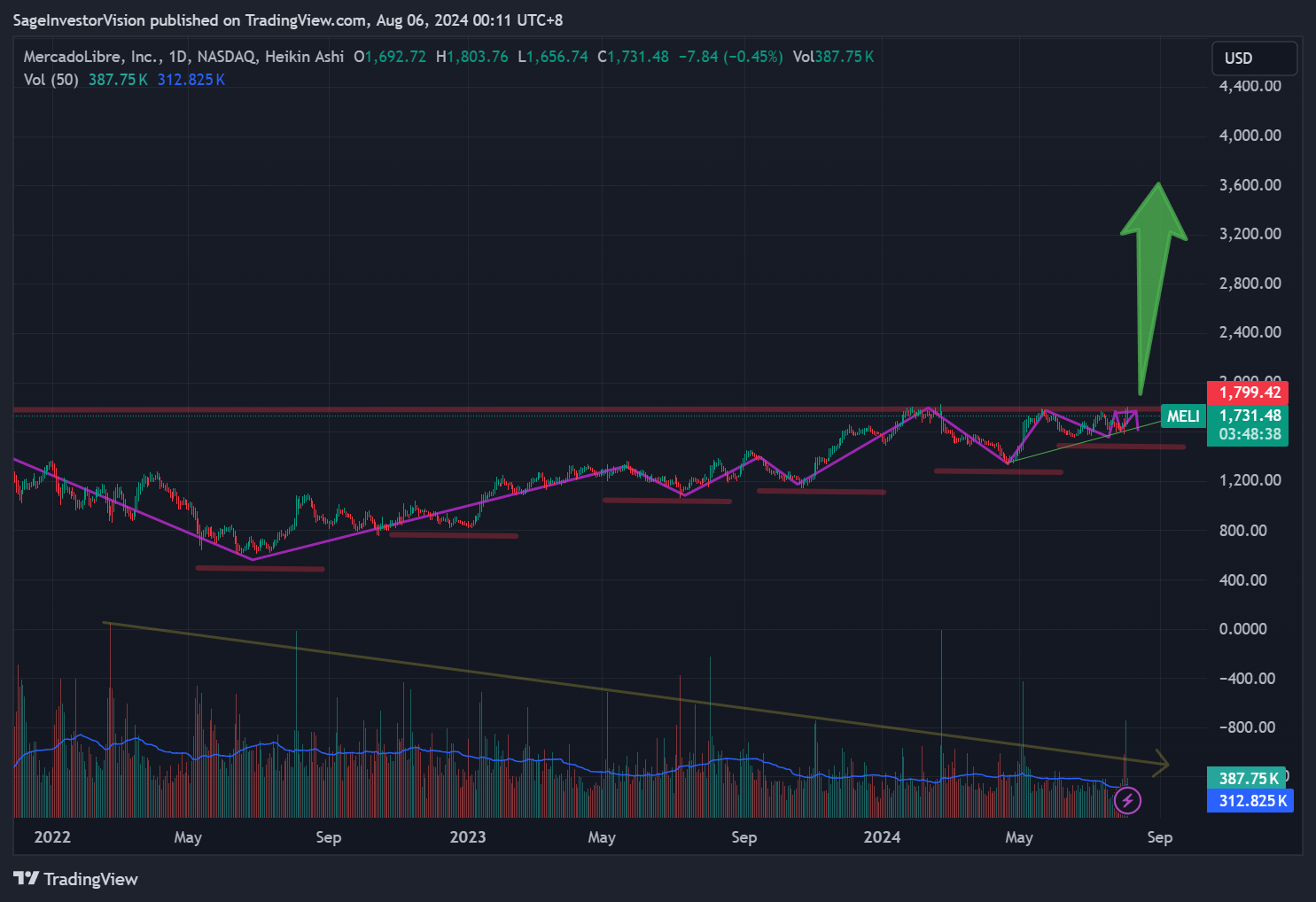Click the change value −7.84 (−0.45%)
1316x902 pixels.
pos(730,57)
